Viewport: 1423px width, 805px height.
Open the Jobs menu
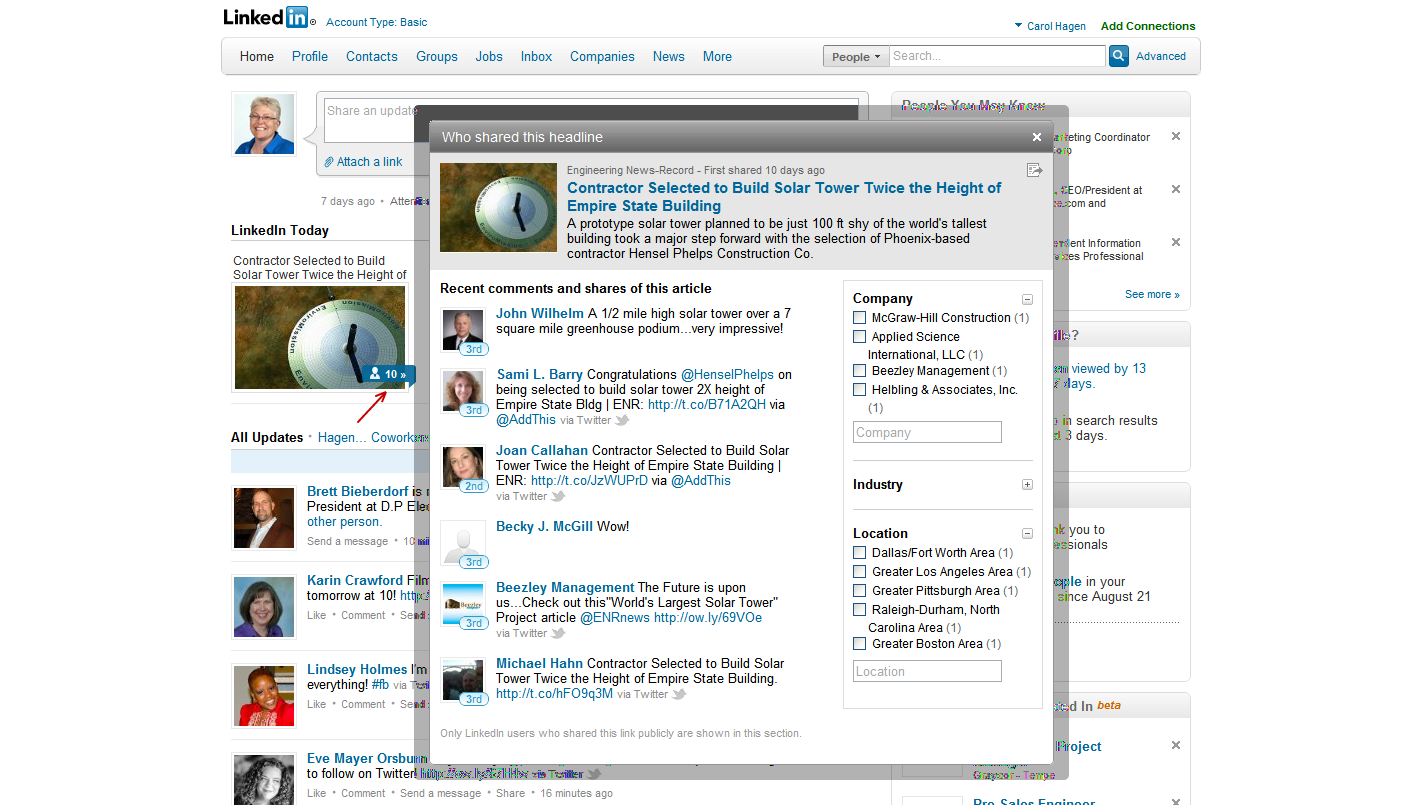click(489, 57)
